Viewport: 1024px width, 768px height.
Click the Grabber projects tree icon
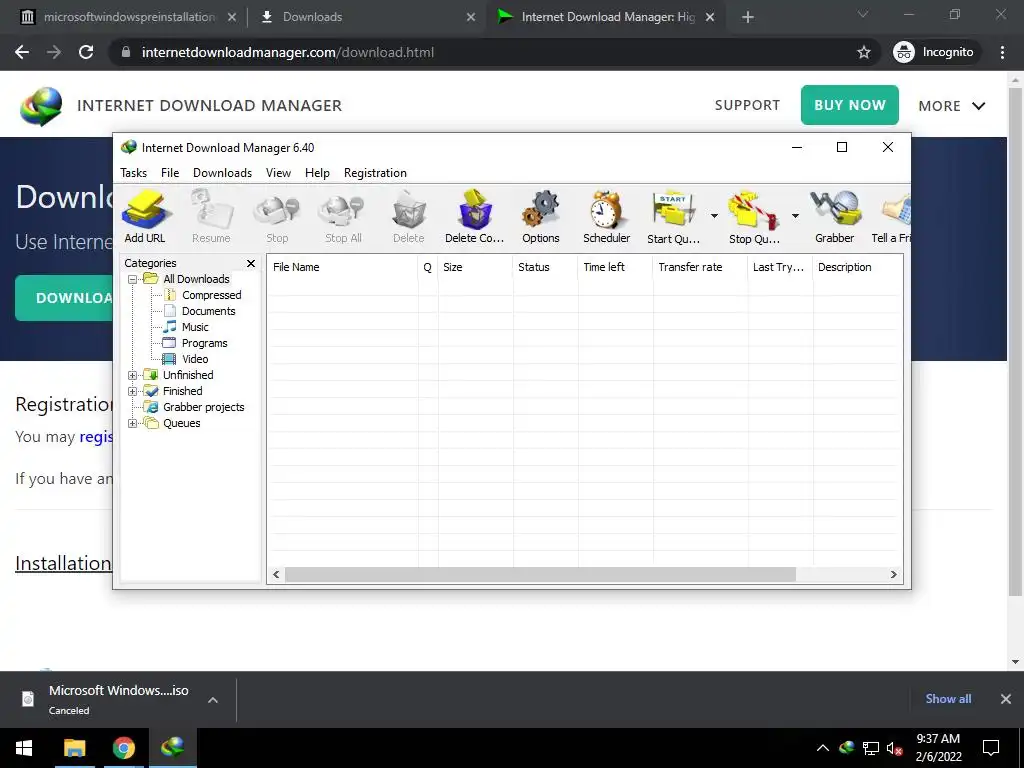point(152,407)
